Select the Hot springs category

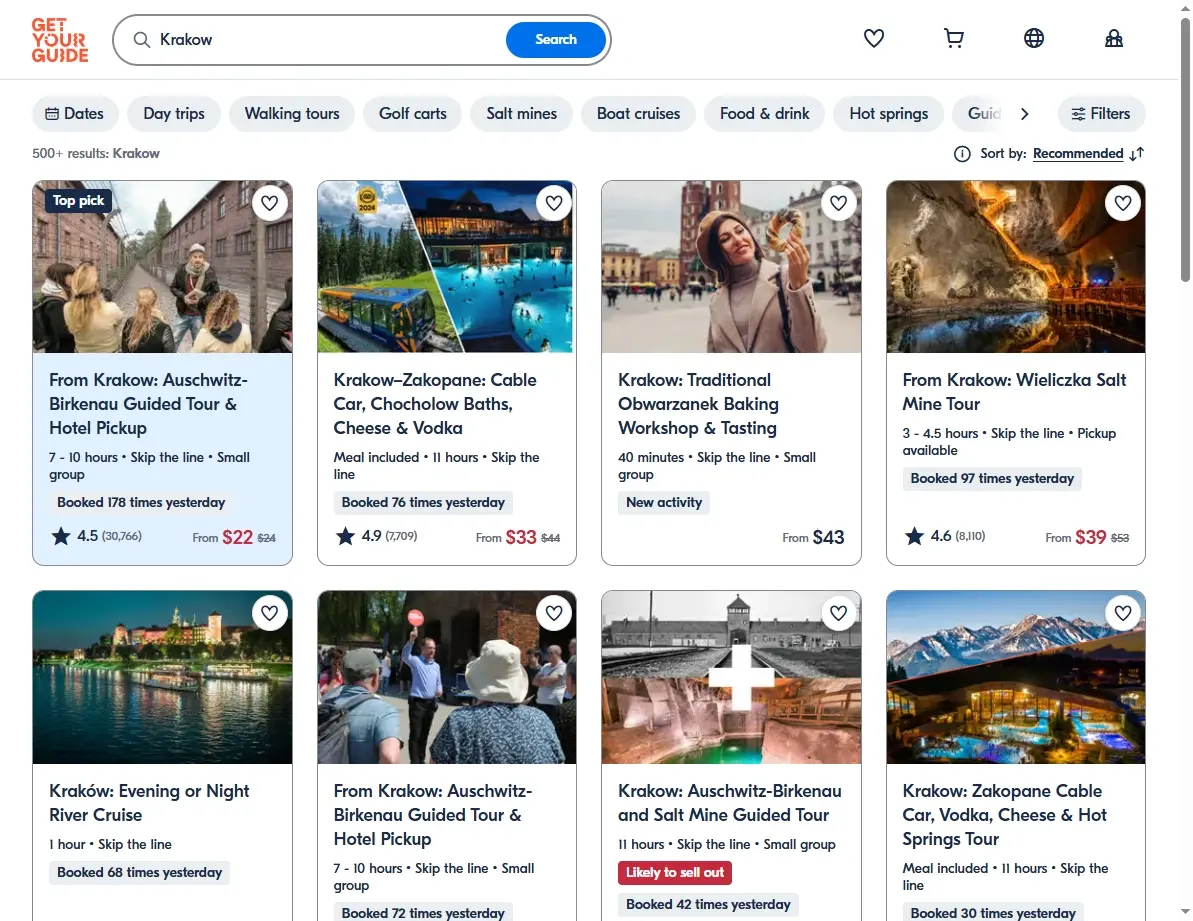(x=889, y=114)
